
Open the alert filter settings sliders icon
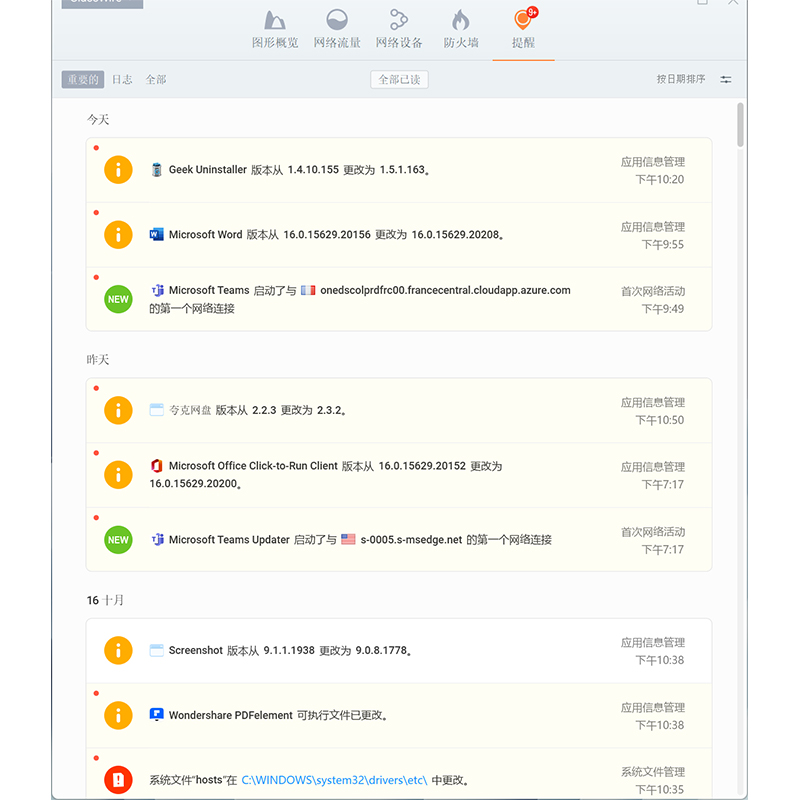pos(726,79)
